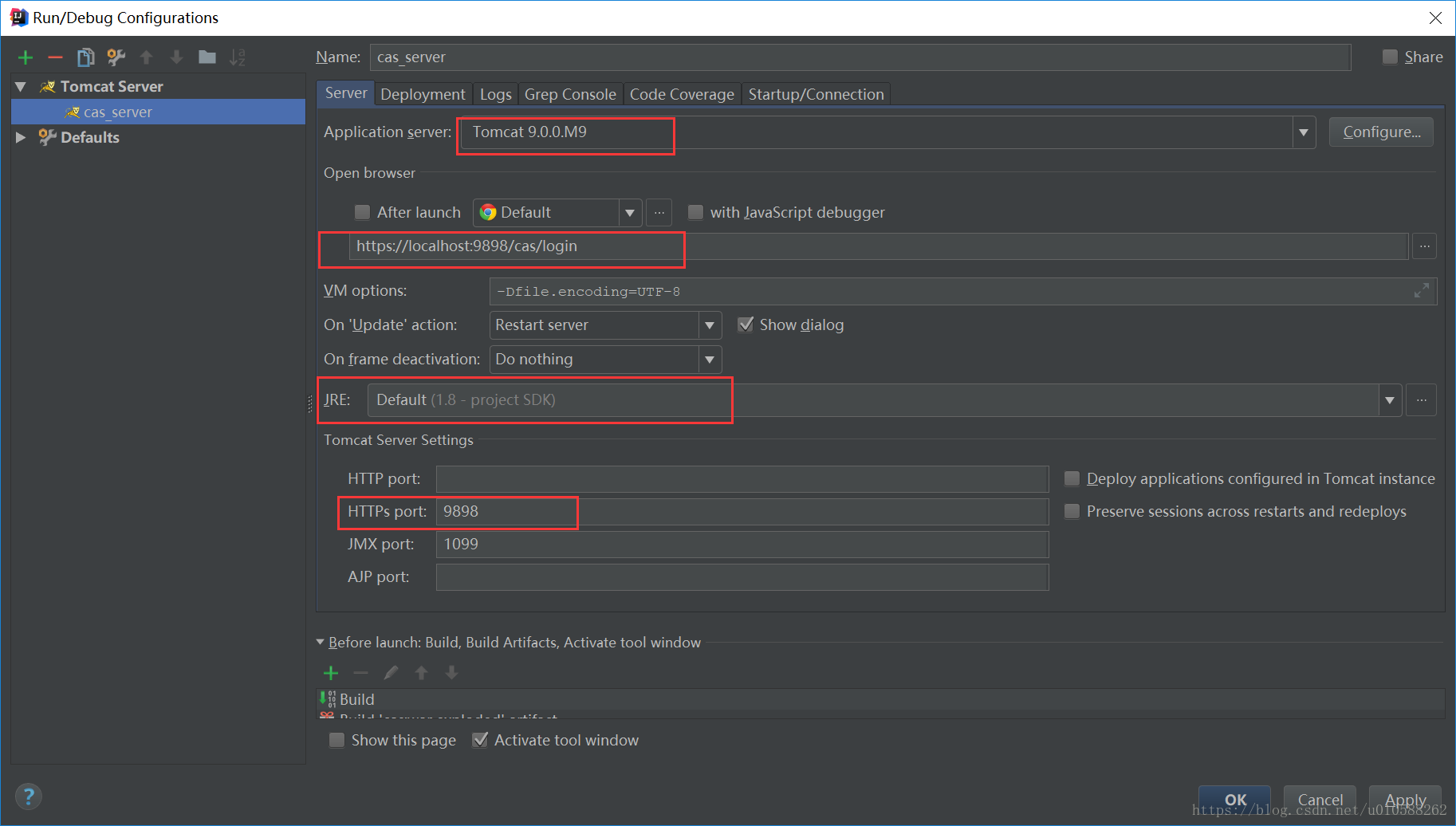This screenshot has height=826, width=1456.
Task: Click the VM options field
Action: (x=963, y=292)
